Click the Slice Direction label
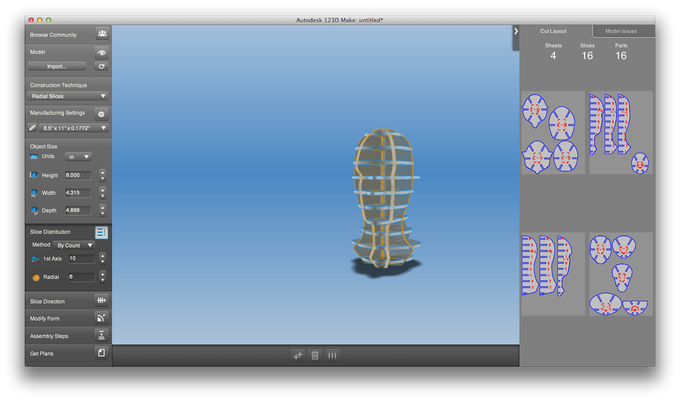This screenshot has width=680, height=401. [47, 301]
